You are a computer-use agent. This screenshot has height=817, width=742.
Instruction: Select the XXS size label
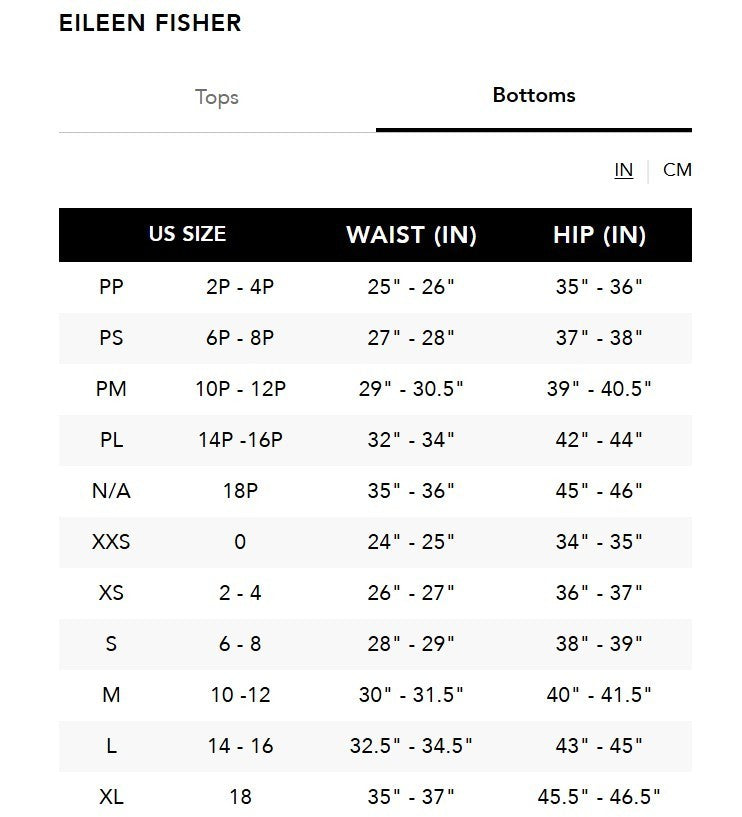point(111,542)
